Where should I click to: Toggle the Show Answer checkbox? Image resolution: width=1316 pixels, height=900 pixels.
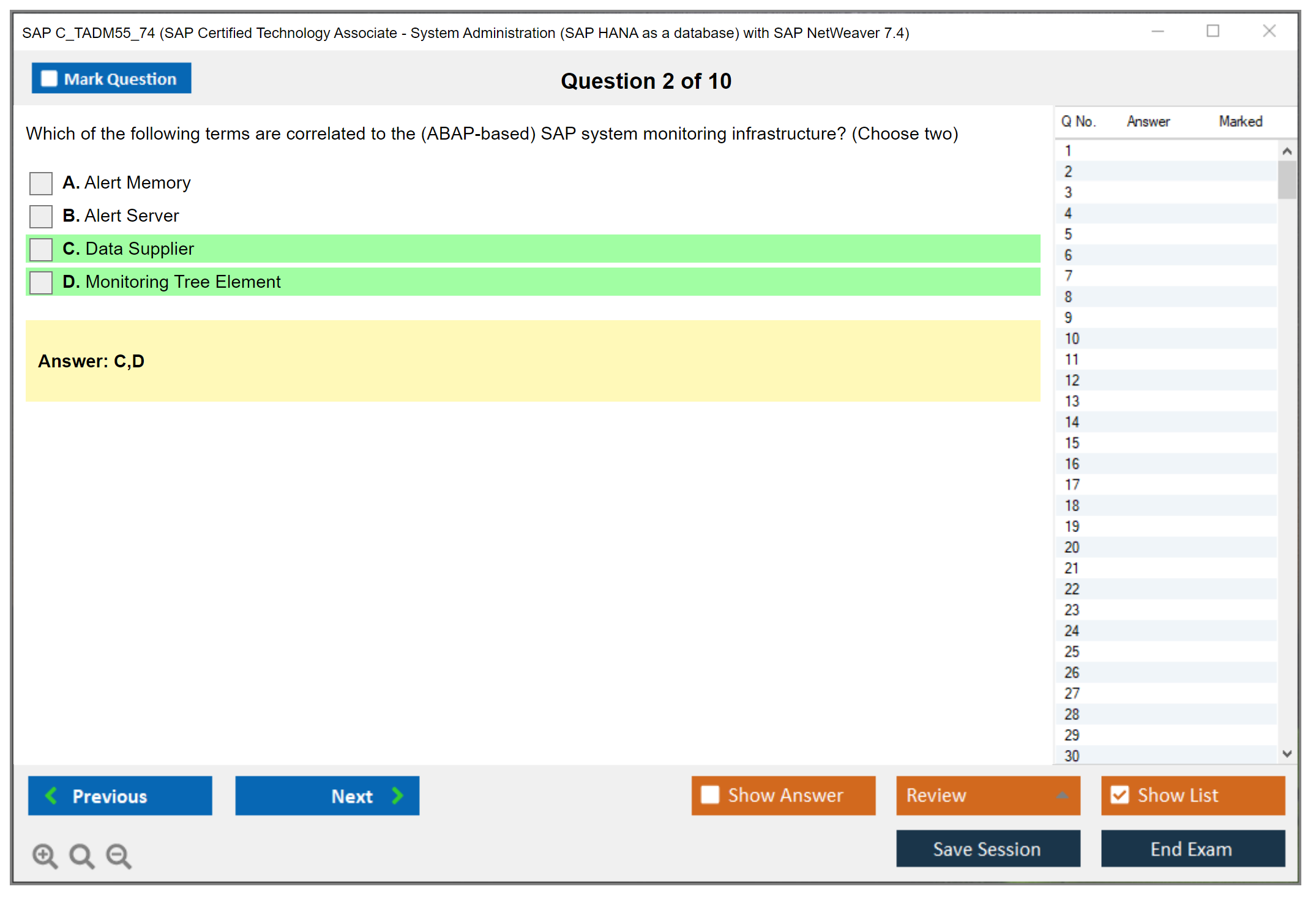coord(710,795)
